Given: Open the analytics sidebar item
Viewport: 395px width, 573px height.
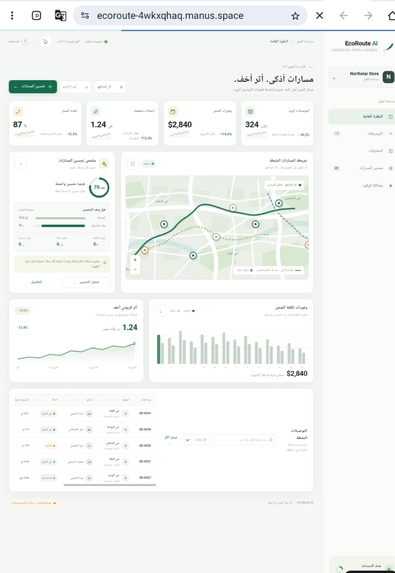Looking at the screenshot, I should pyautogui.click(x=361, y=151).
